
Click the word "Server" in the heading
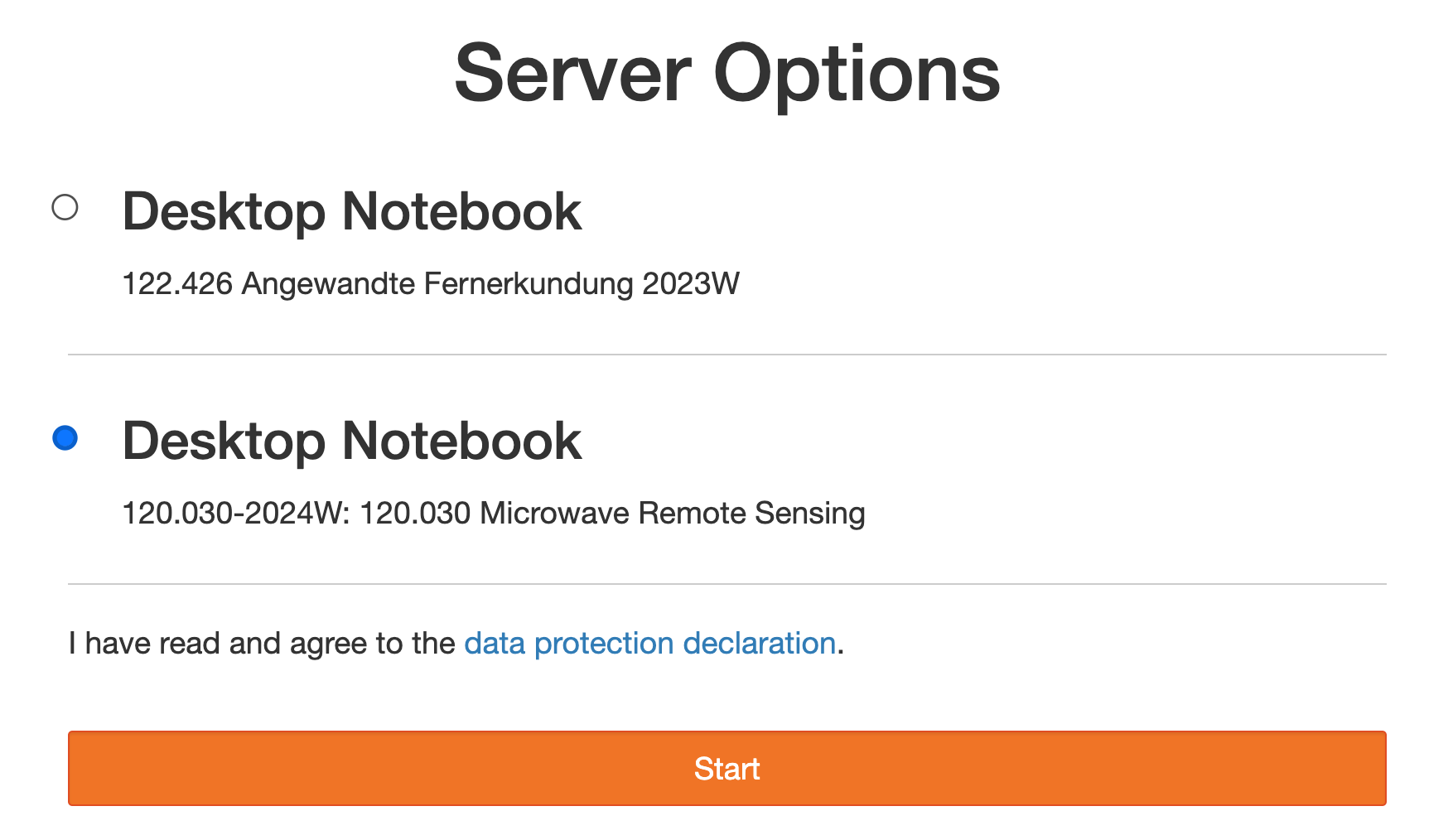(572, 75)
